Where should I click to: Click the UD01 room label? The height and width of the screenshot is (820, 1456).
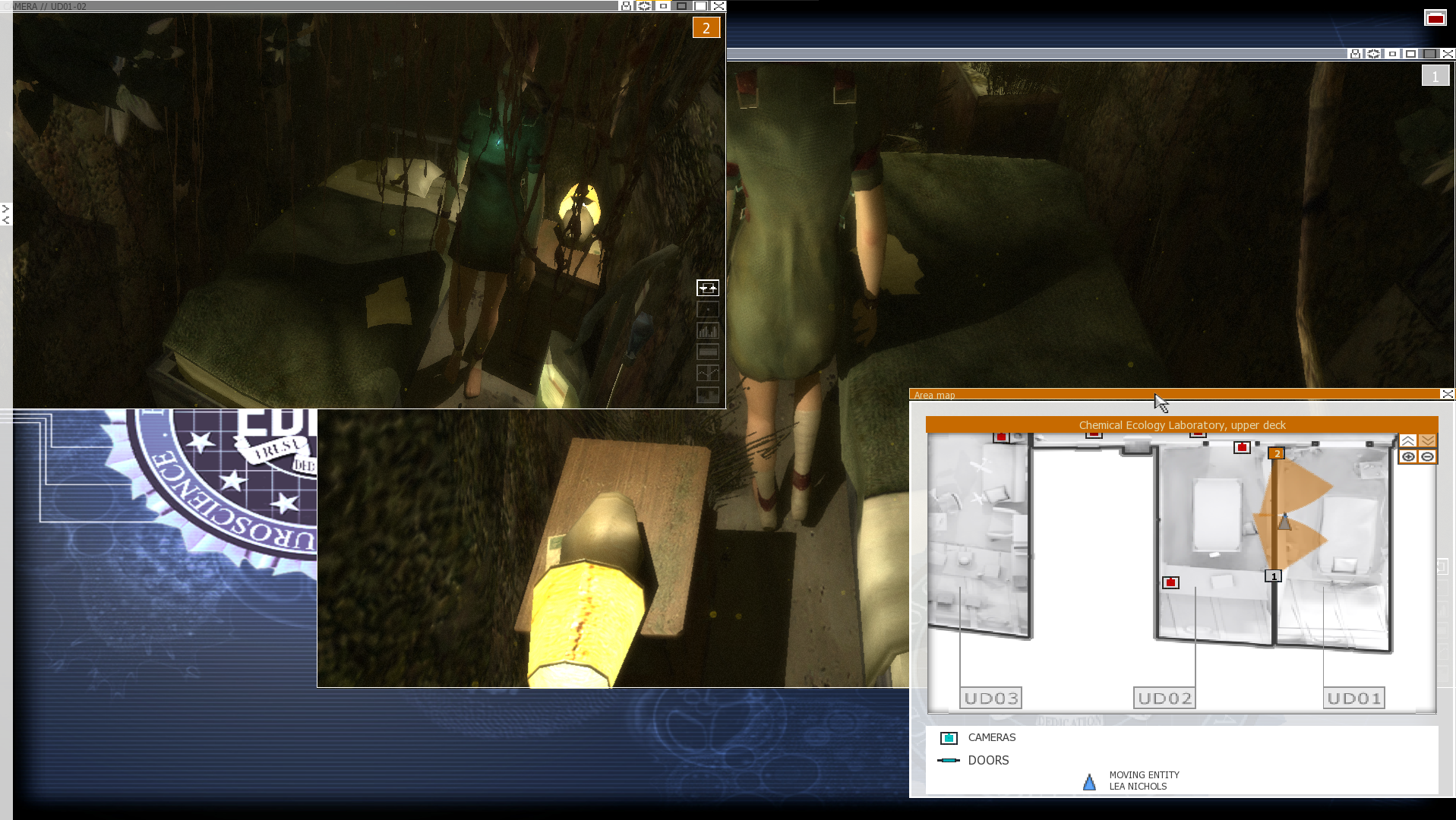(1353, 698)
